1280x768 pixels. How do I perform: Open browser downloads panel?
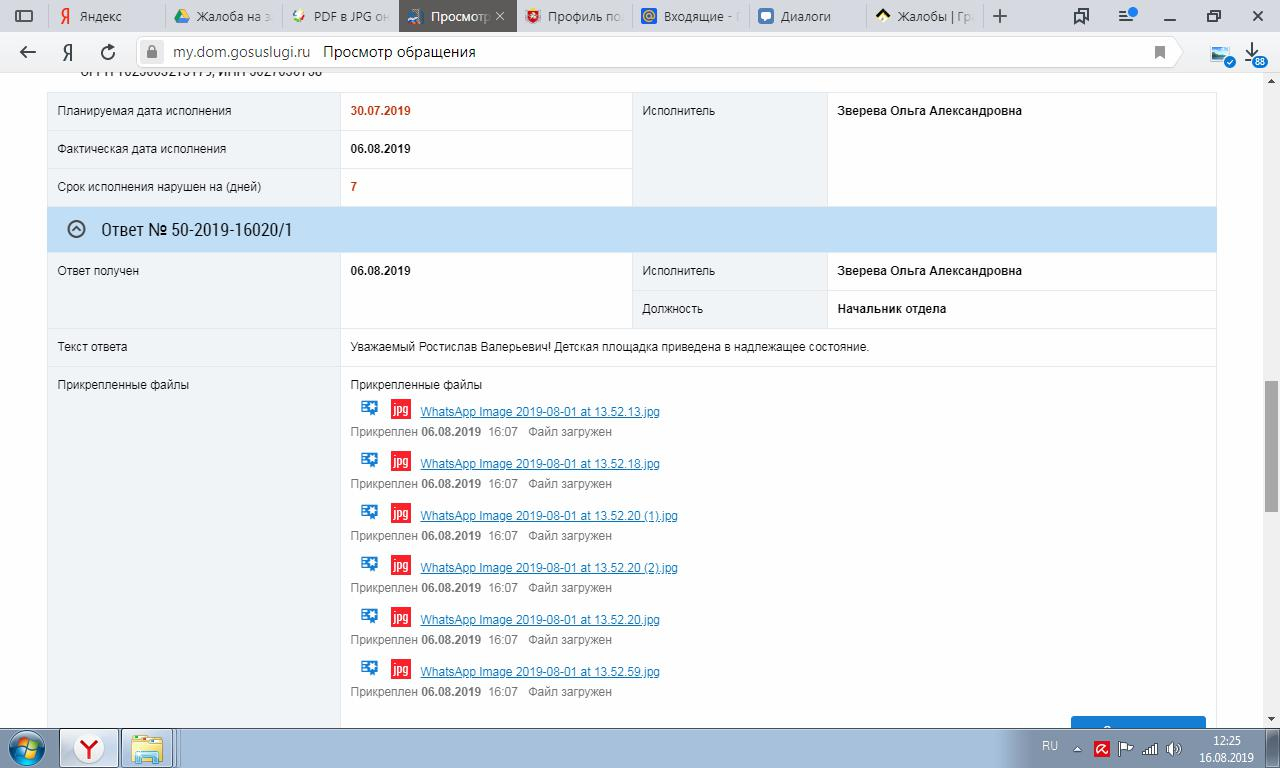point(1252,53)
